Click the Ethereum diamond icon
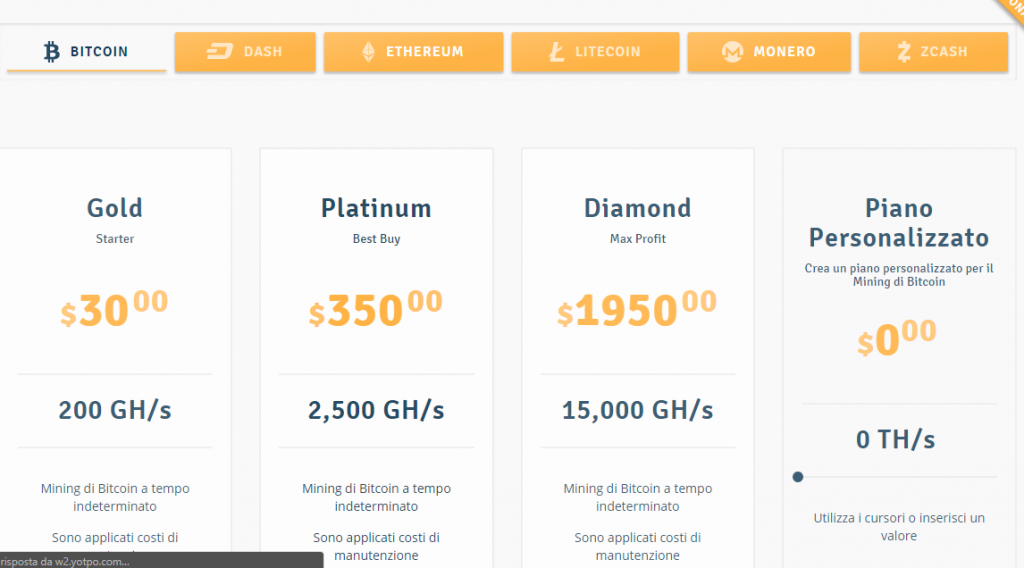1024x568 pixels. (x=368, y=52)
